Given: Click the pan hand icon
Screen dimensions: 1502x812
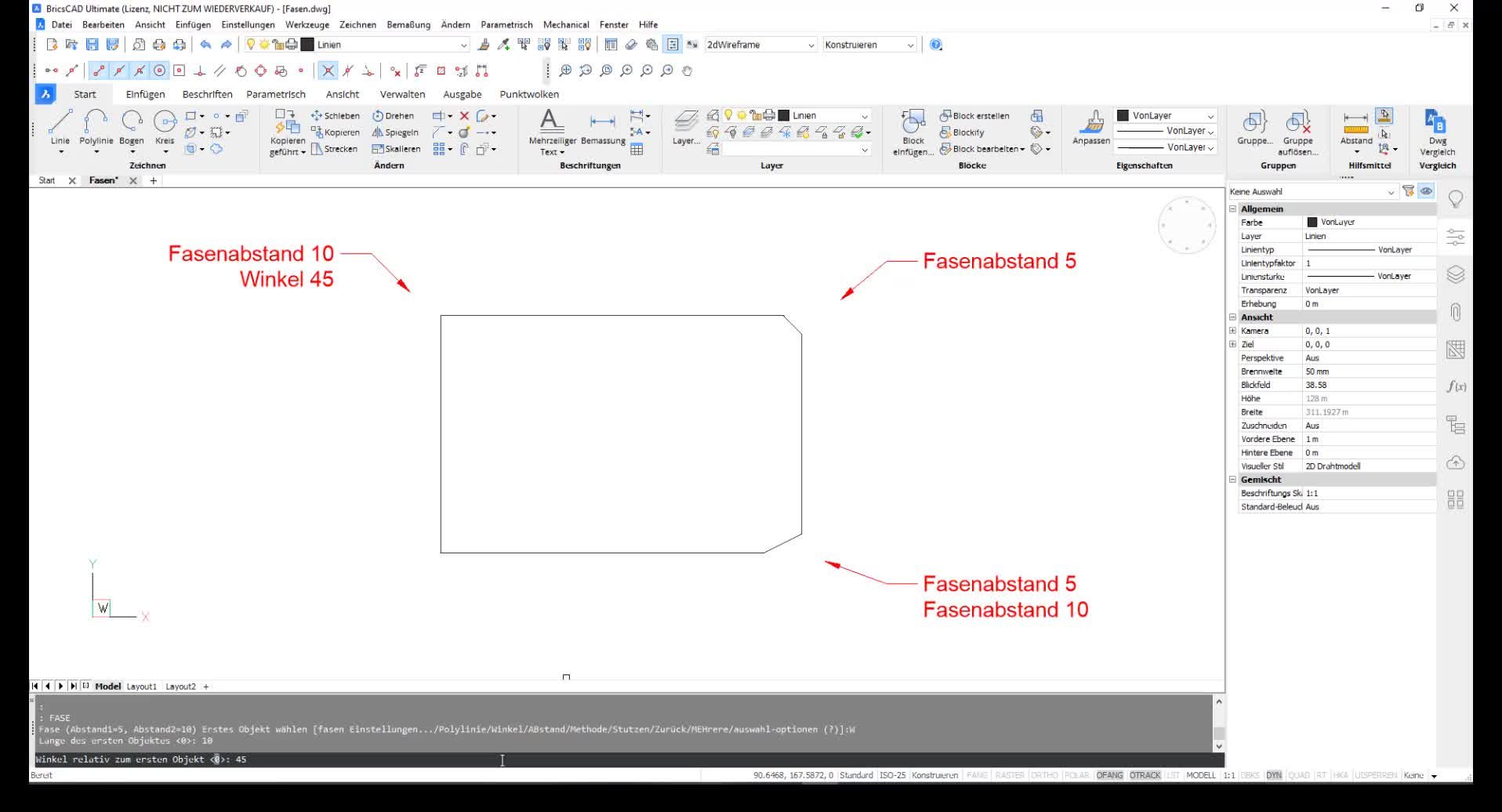Looking at the screenshot, I should pyautogui.click(x=688, y=71).
